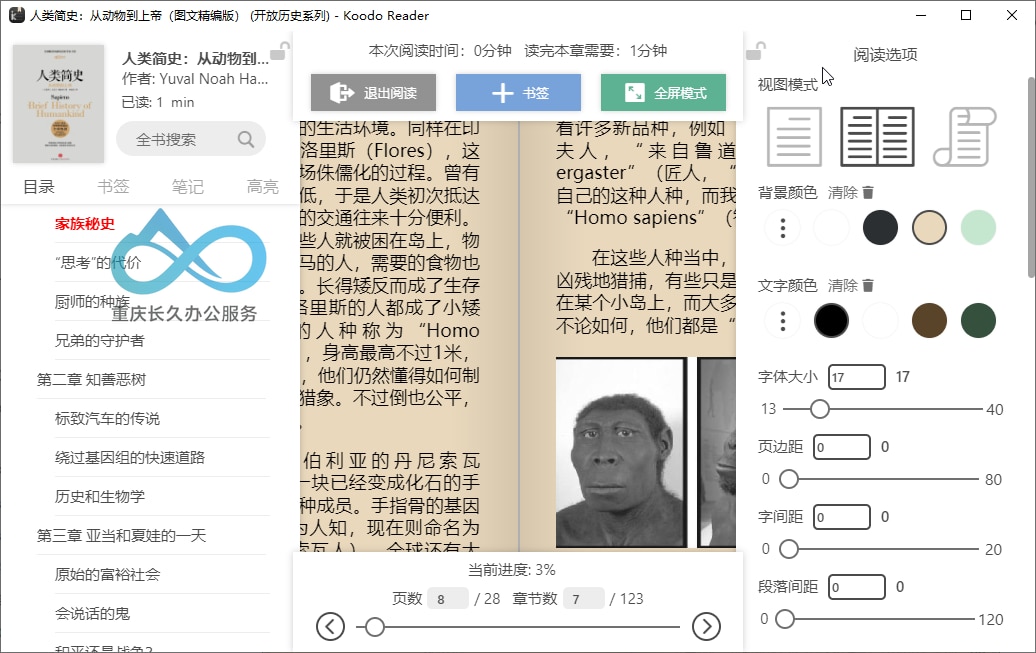The width and height of the screenshot is (1036, 653).
Task: Click the 字间距 input field
Action: [x=842, y=518]
